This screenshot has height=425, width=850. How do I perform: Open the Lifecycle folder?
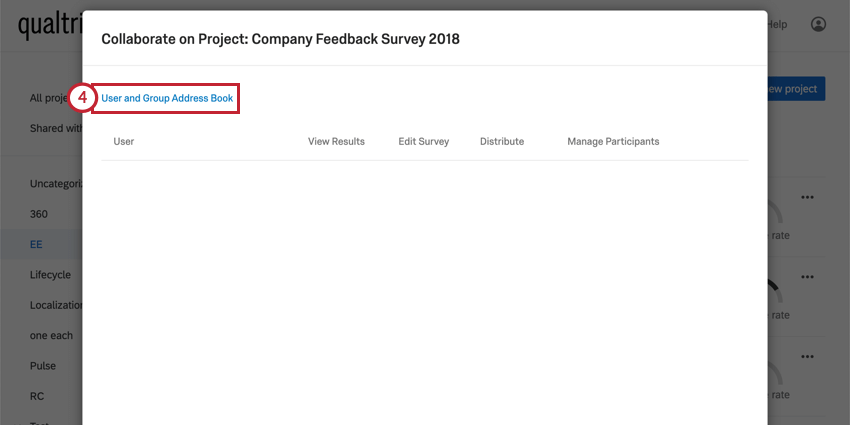pyautogui.click(x=50, y=274)
